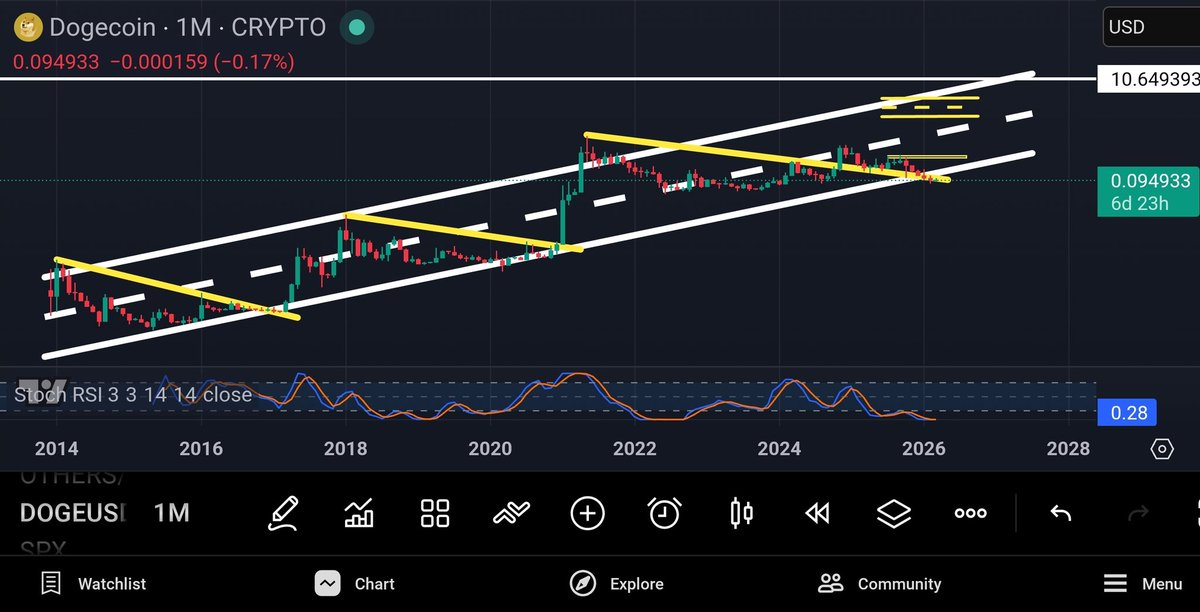Viewport: 1200px width, 612px height.
Task: Change chart type via candlestick icon
Action: pyautogui.click(x=740, y=512)
